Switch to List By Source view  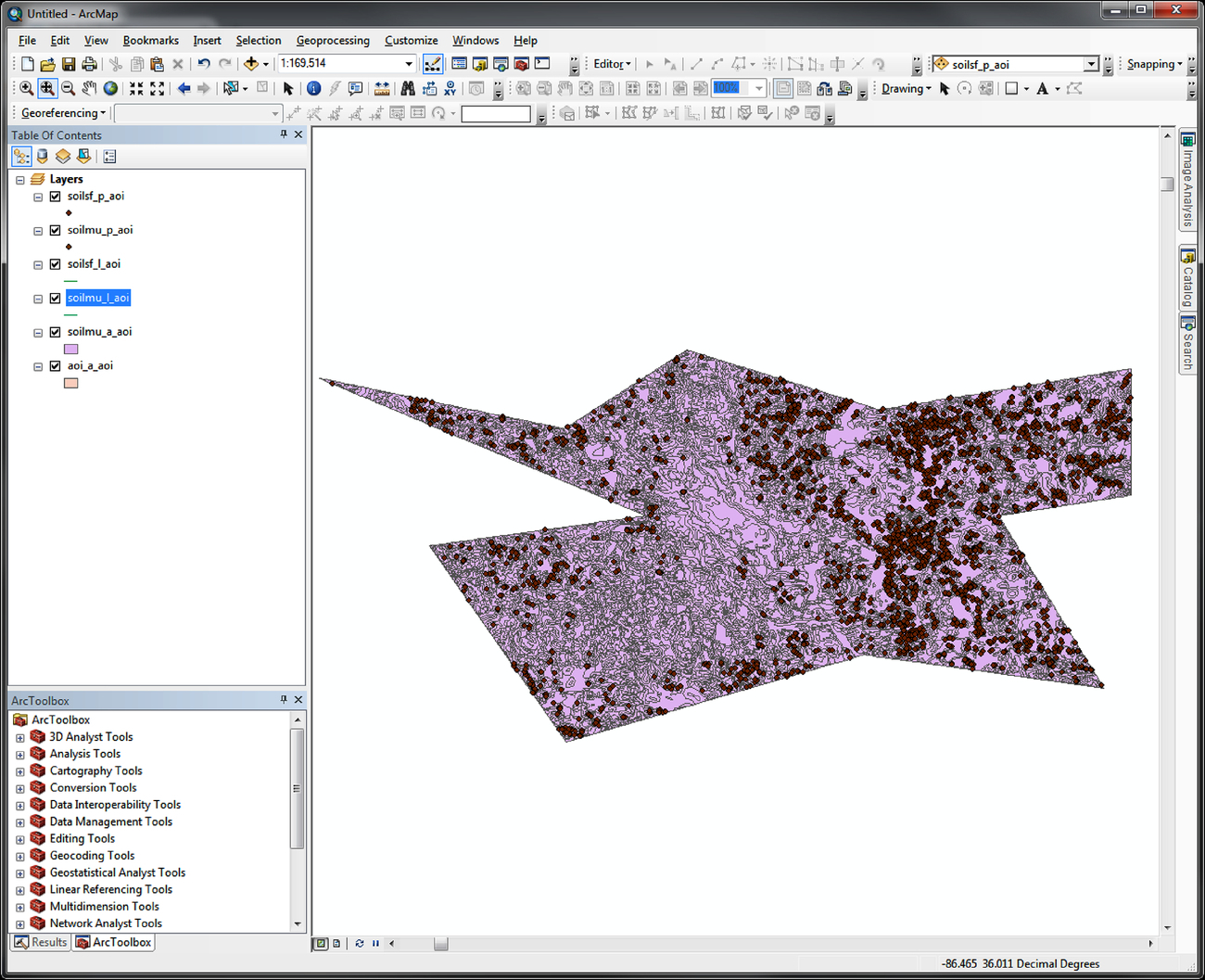[x=43, y=157]
